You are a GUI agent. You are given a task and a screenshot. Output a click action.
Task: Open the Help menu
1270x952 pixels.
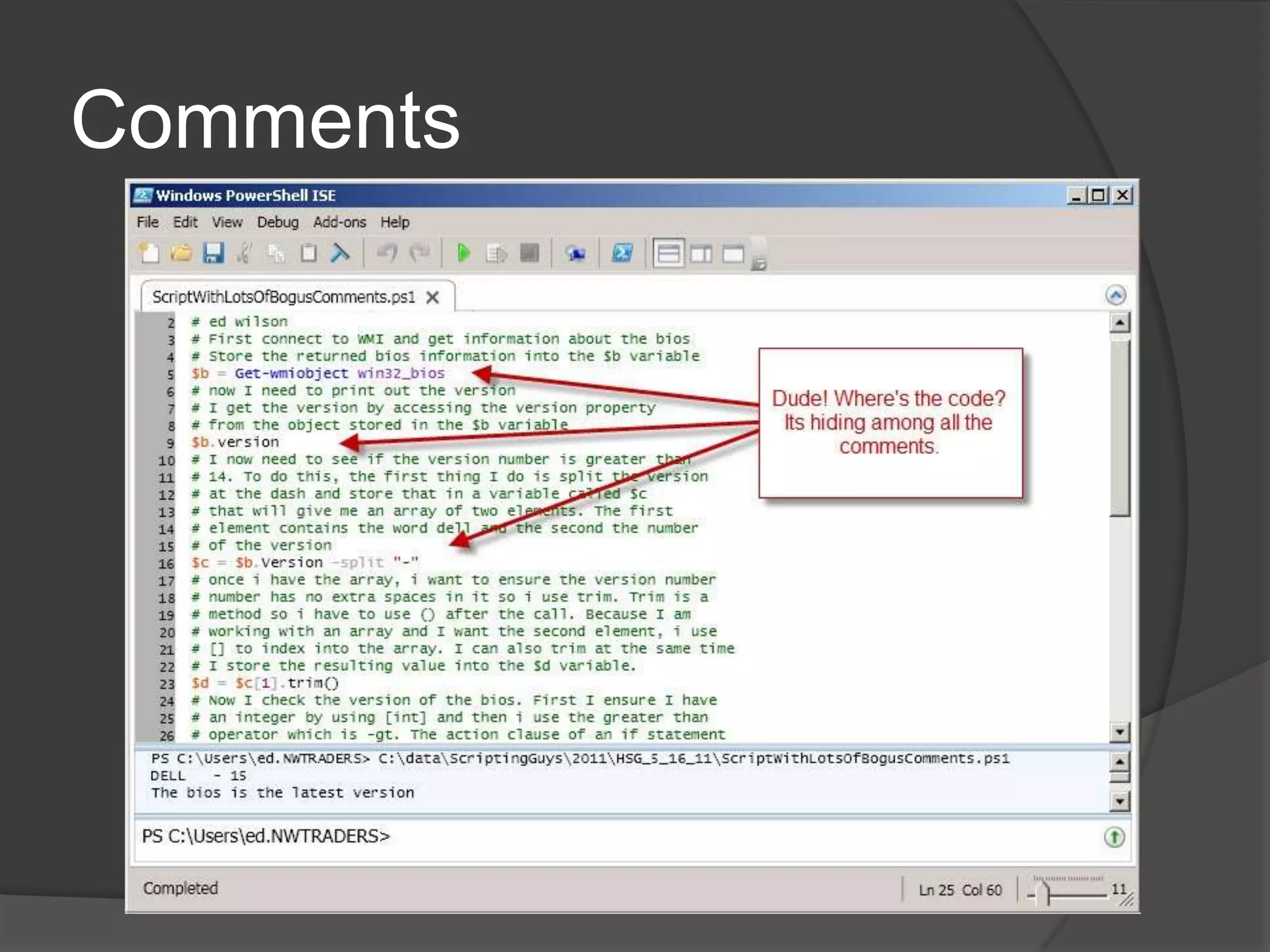(395, 222)
